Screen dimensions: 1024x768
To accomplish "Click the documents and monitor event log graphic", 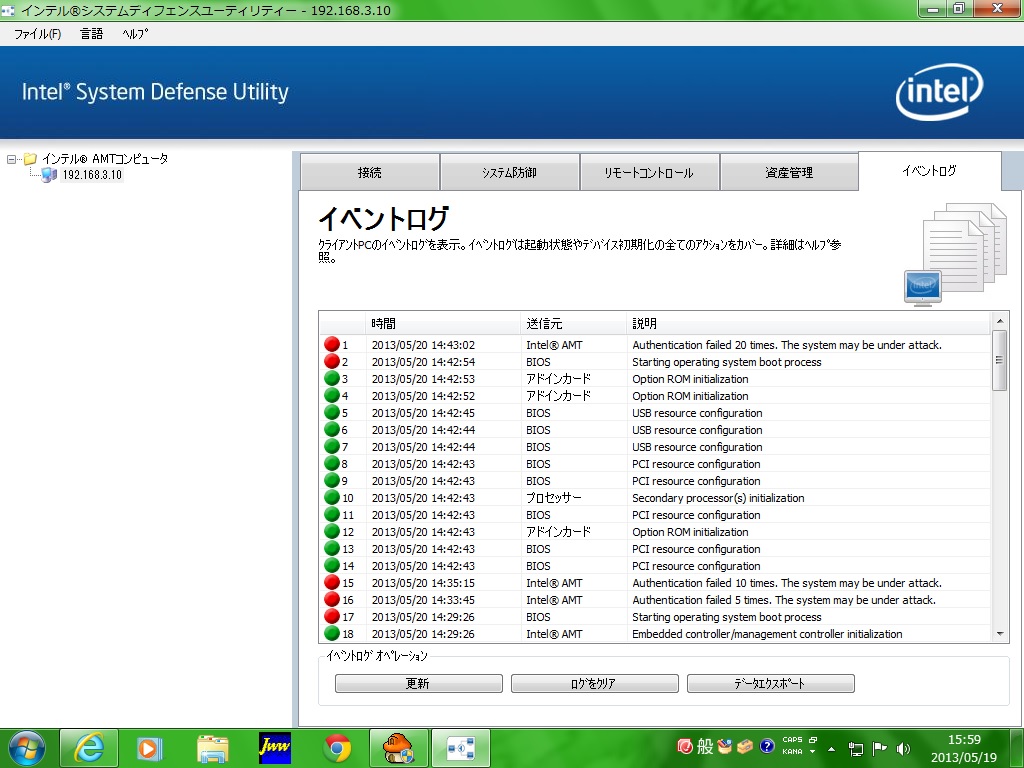I will [955, 255].
